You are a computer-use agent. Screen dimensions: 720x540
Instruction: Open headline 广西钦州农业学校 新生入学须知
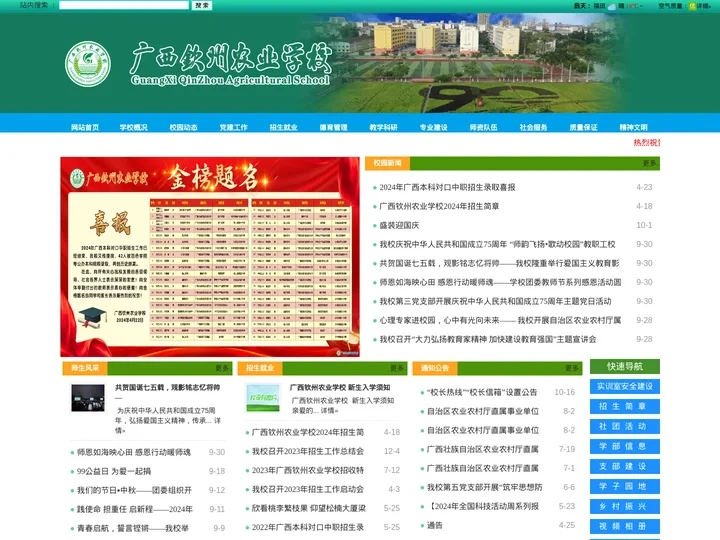tap(340, 388)
